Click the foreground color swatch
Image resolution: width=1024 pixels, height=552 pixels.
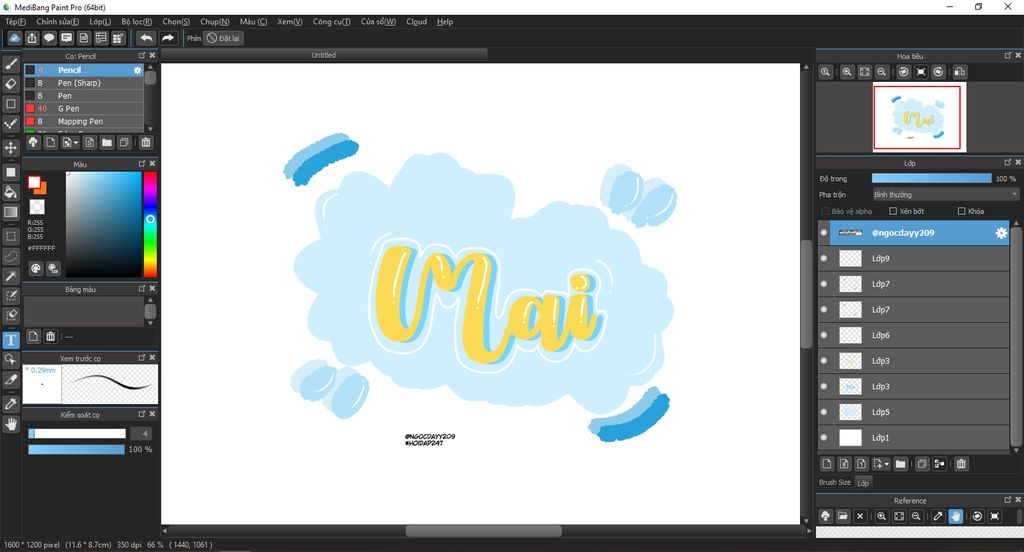point(34,182)
